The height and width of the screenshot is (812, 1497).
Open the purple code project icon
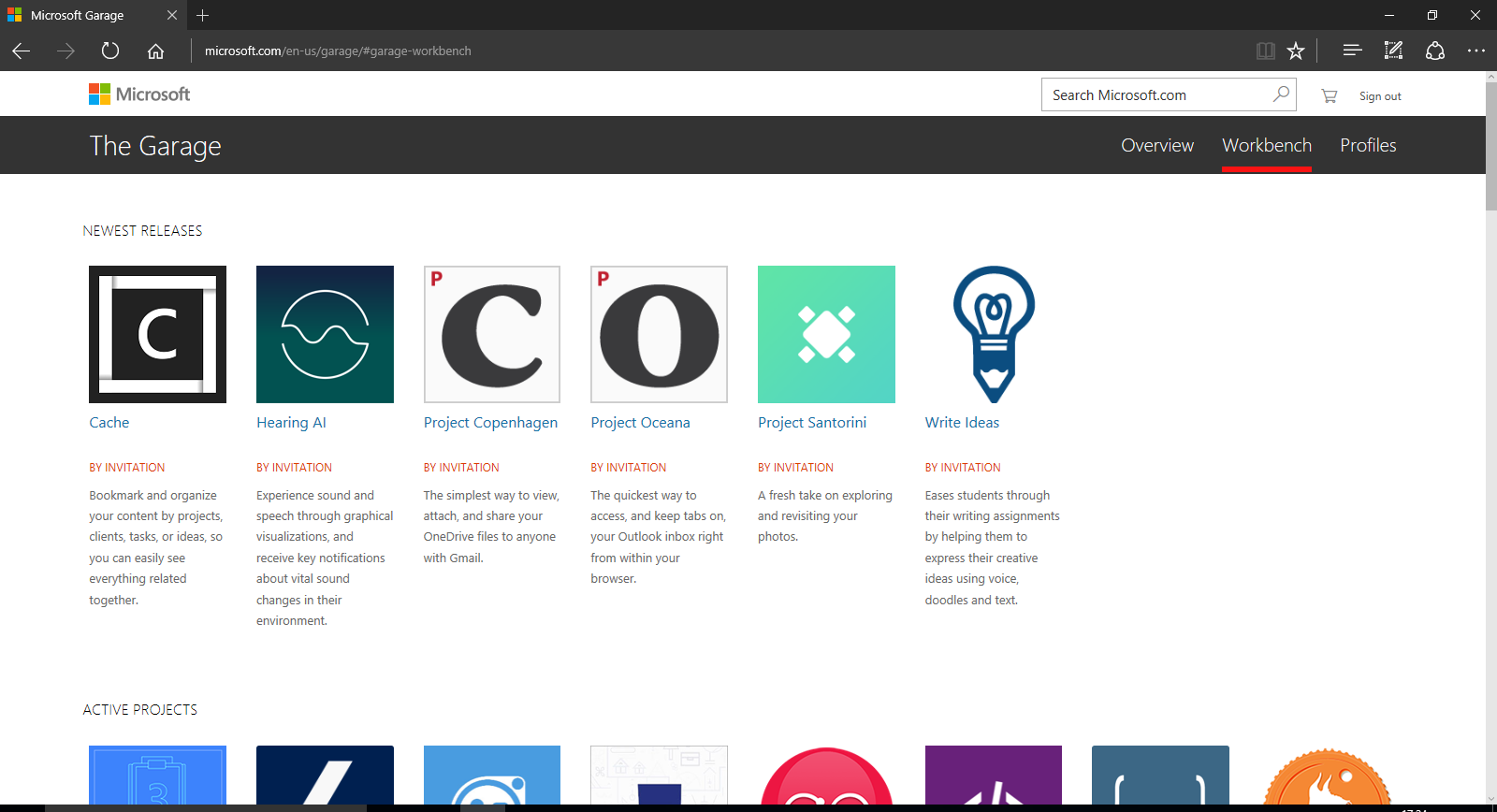(x=994, y=776)
